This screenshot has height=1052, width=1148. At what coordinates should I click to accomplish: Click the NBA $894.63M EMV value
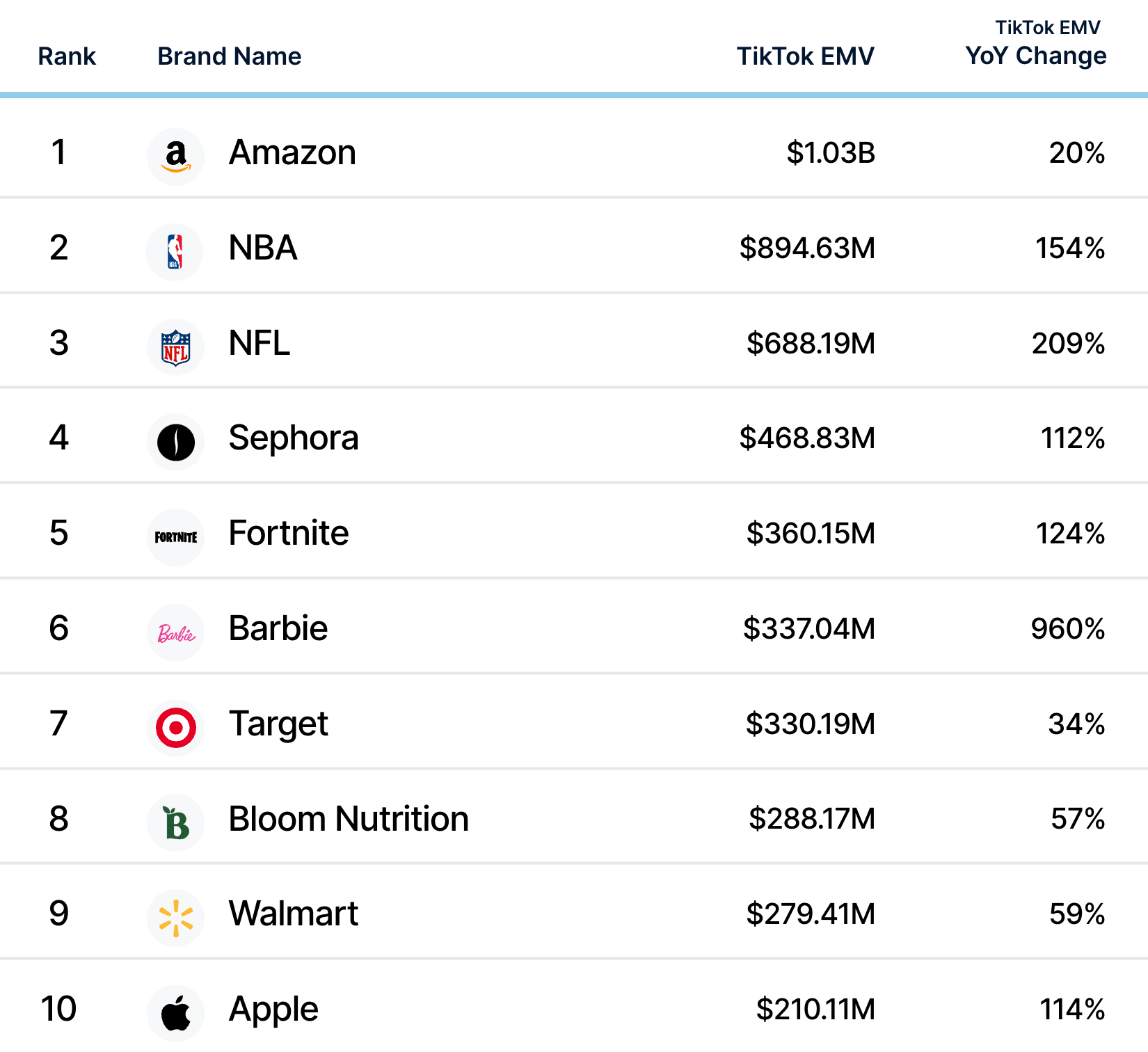(x=807, y=248)
